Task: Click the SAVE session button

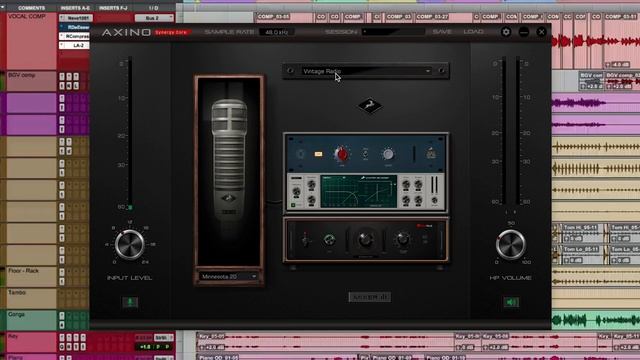Action: (x=442, y=32)
